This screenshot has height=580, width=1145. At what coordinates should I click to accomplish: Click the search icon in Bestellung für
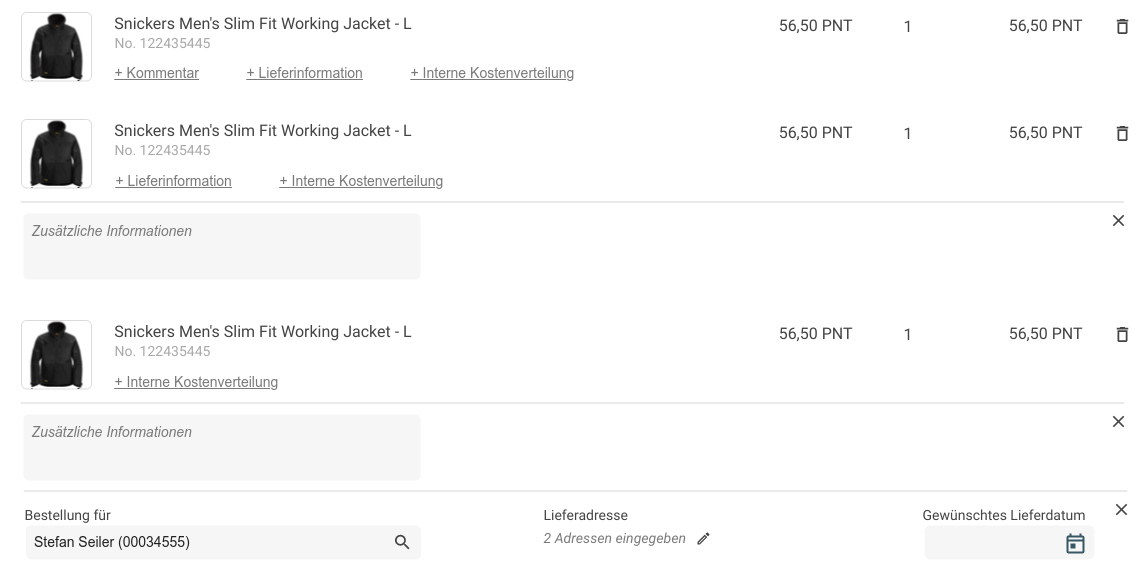402,542
